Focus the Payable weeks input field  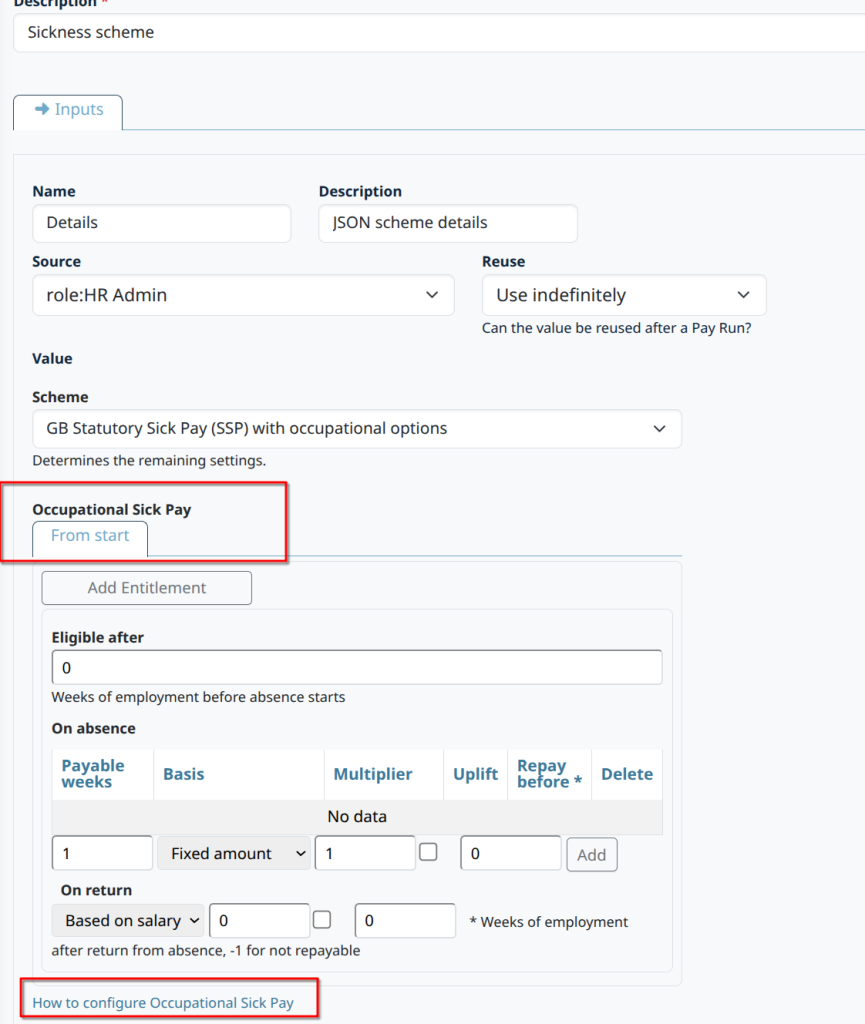coord(102,854)
